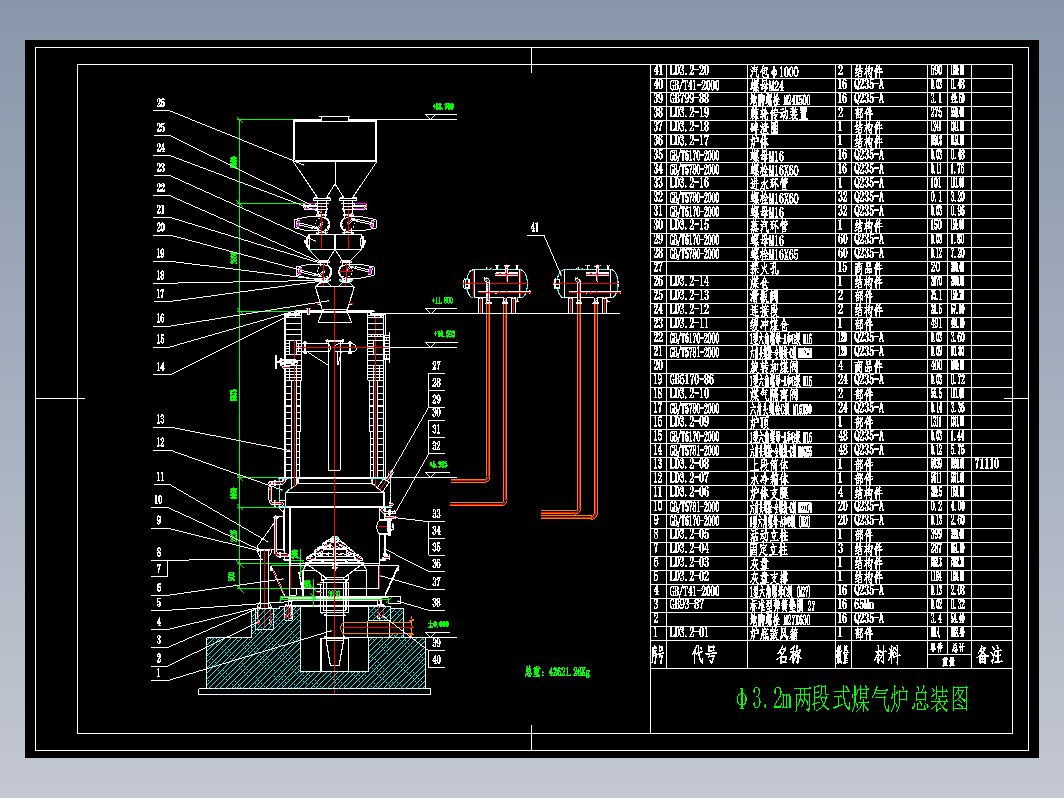Click the 名称 column header in the parts table
Image resolution: width=1064 pixels, height=798 pixels.
tap(789, 655)
